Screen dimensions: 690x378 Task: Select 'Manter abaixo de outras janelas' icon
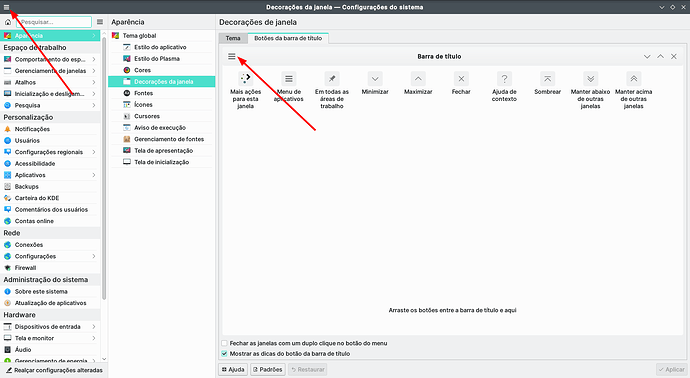point(591,79)
